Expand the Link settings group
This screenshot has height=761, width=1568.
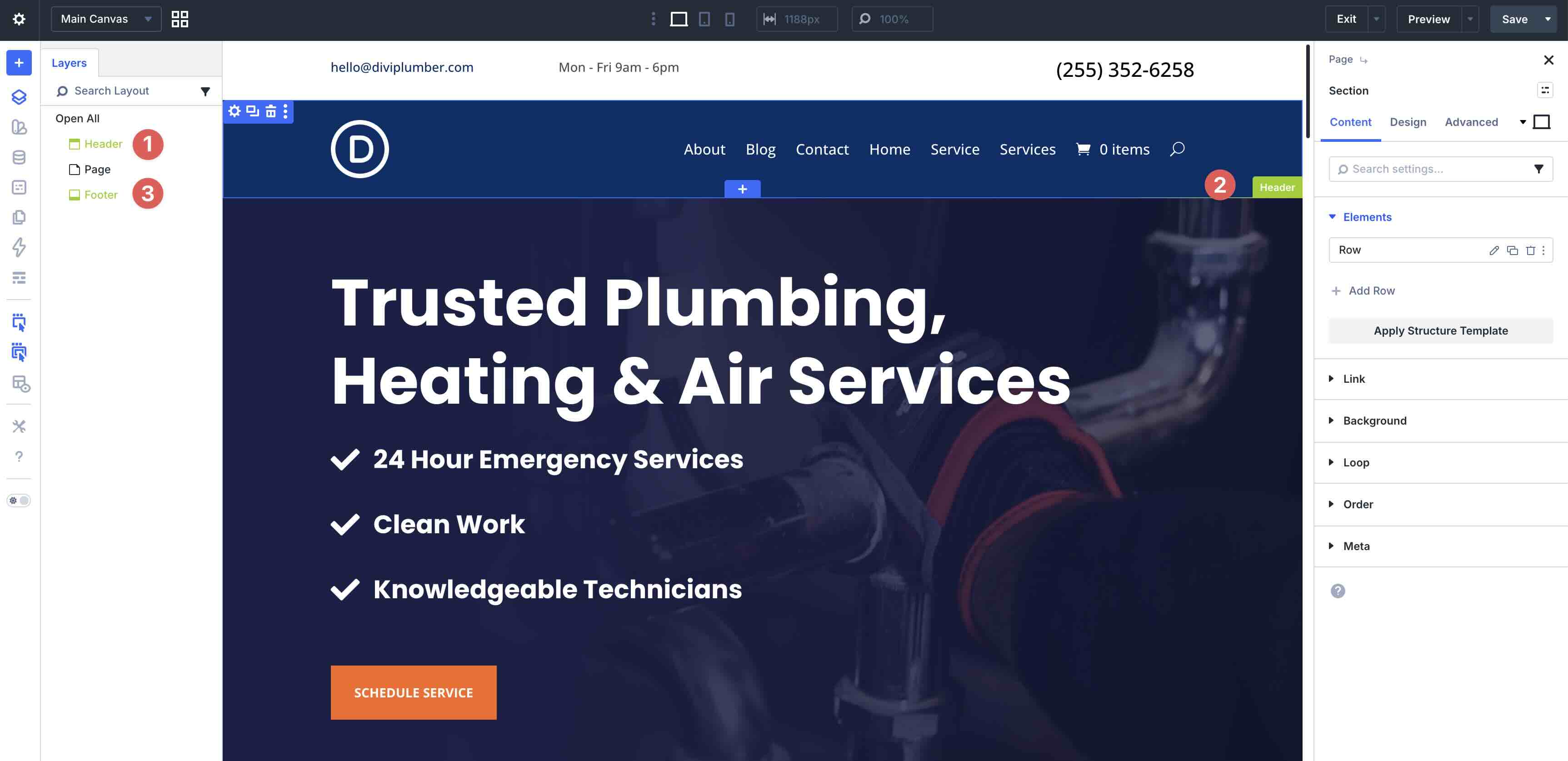tap(1354, 379)
